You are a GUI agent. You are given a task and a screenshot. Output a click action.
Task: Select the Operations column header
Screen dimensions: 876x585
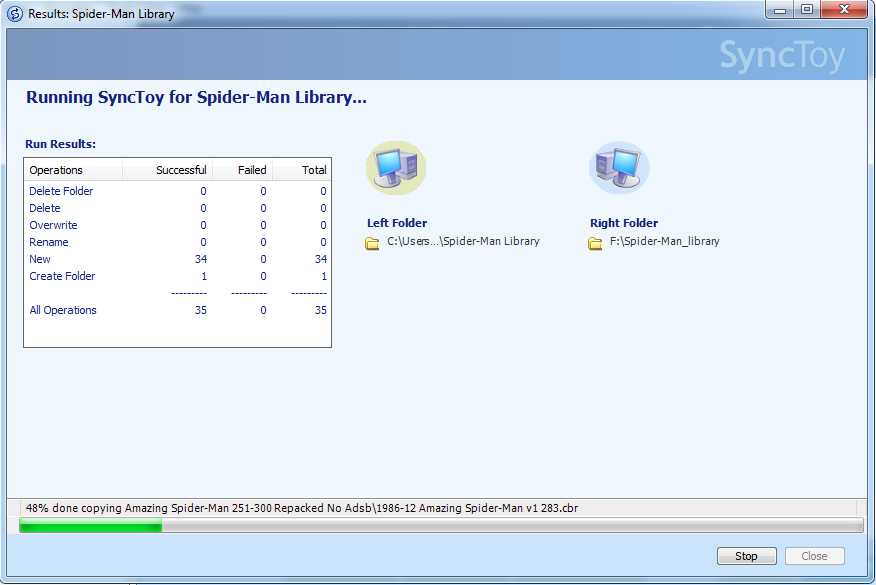73,170
